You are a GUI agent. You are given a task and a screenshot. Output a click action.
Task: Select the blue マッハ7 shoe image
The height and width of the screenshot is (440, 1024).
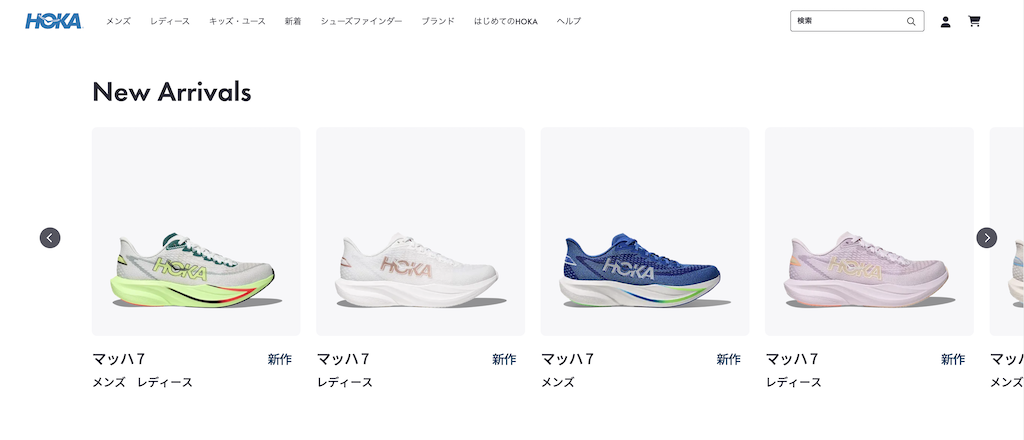pos(645,231)
